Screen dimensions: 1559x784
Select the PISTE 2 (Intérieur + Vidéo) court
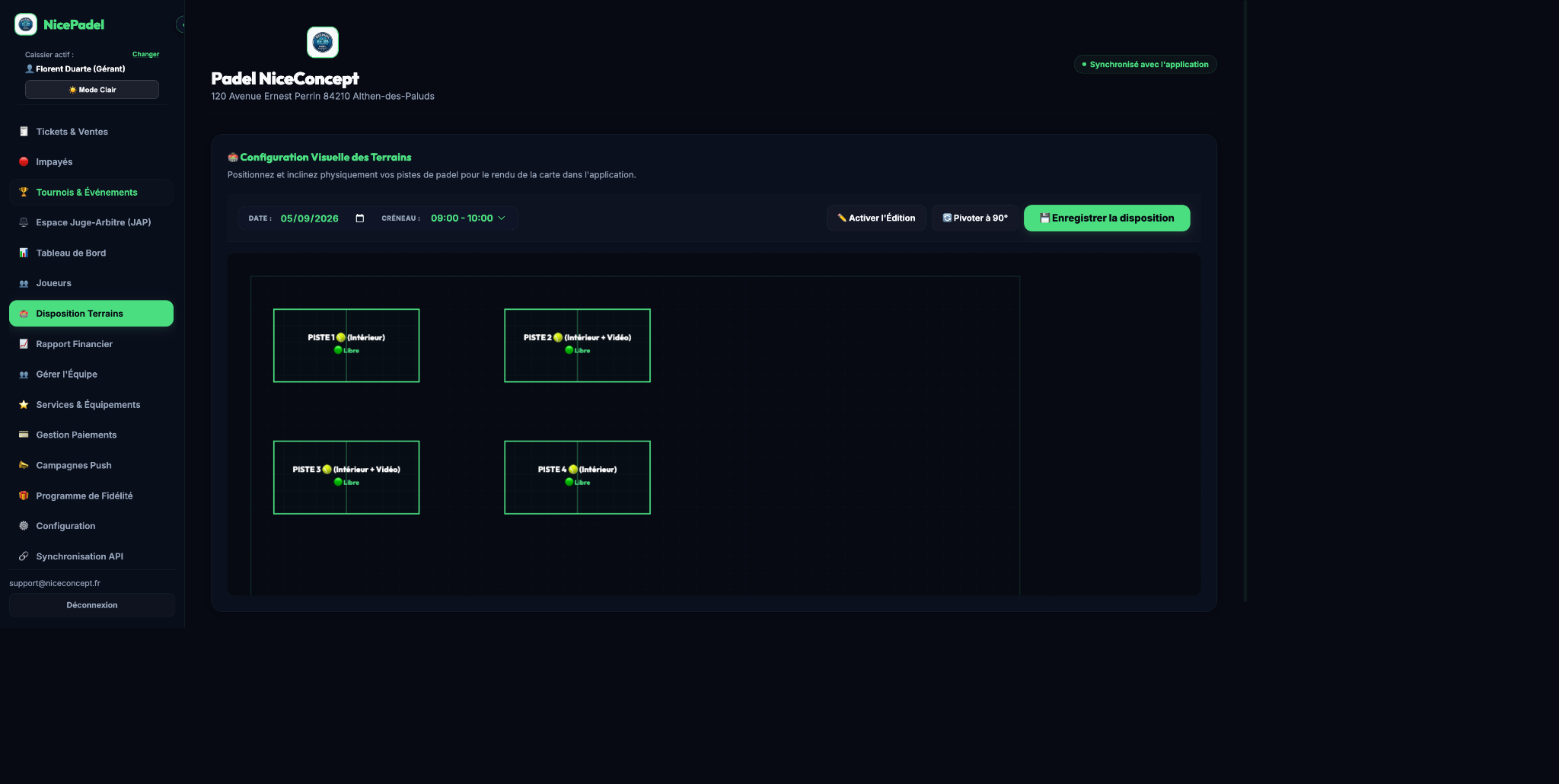point(577,346)
